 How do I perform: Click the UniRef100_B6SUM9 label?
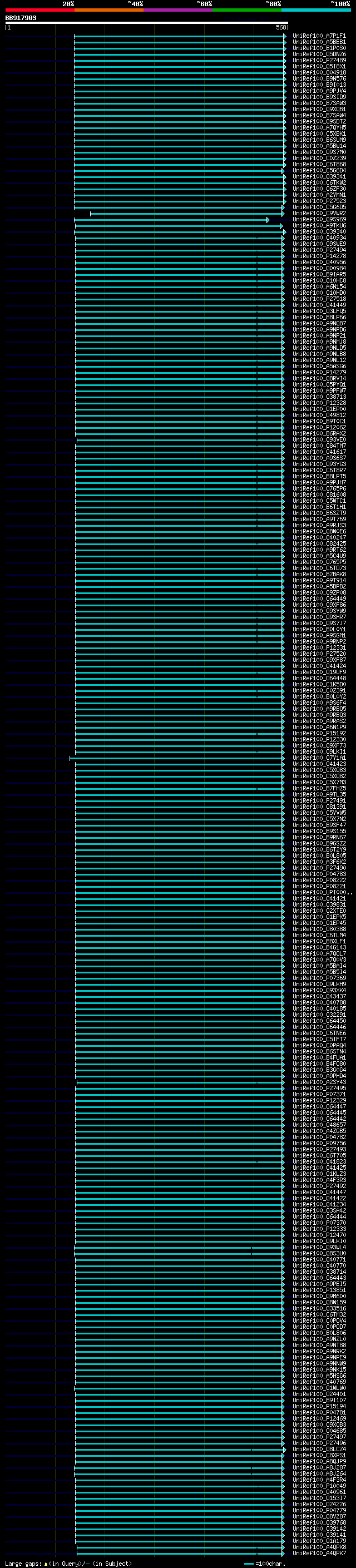point(319,140)
